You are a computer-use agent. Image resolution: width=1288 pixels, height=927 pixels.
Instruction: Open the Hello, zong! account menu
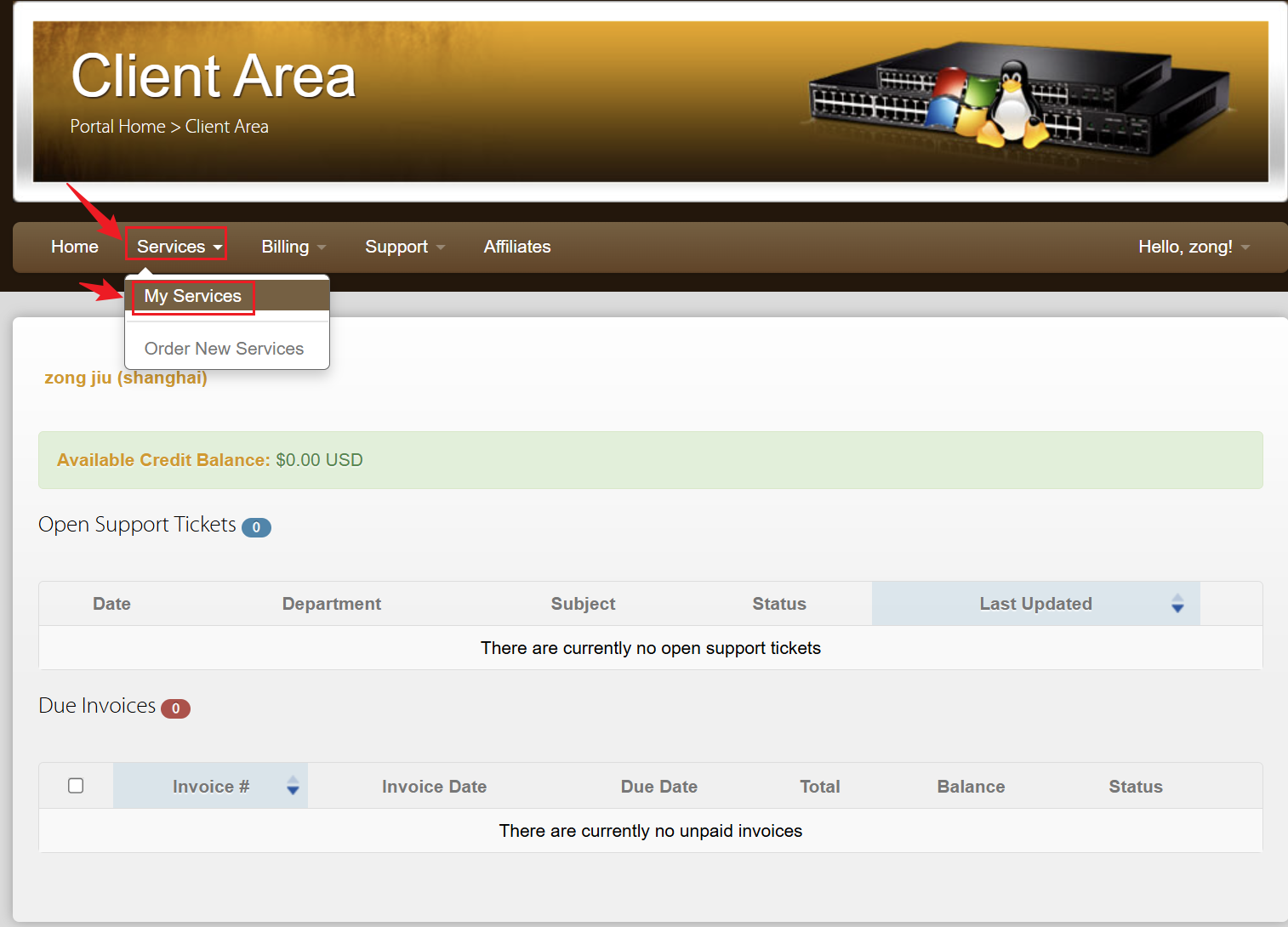pos(1193,247)
